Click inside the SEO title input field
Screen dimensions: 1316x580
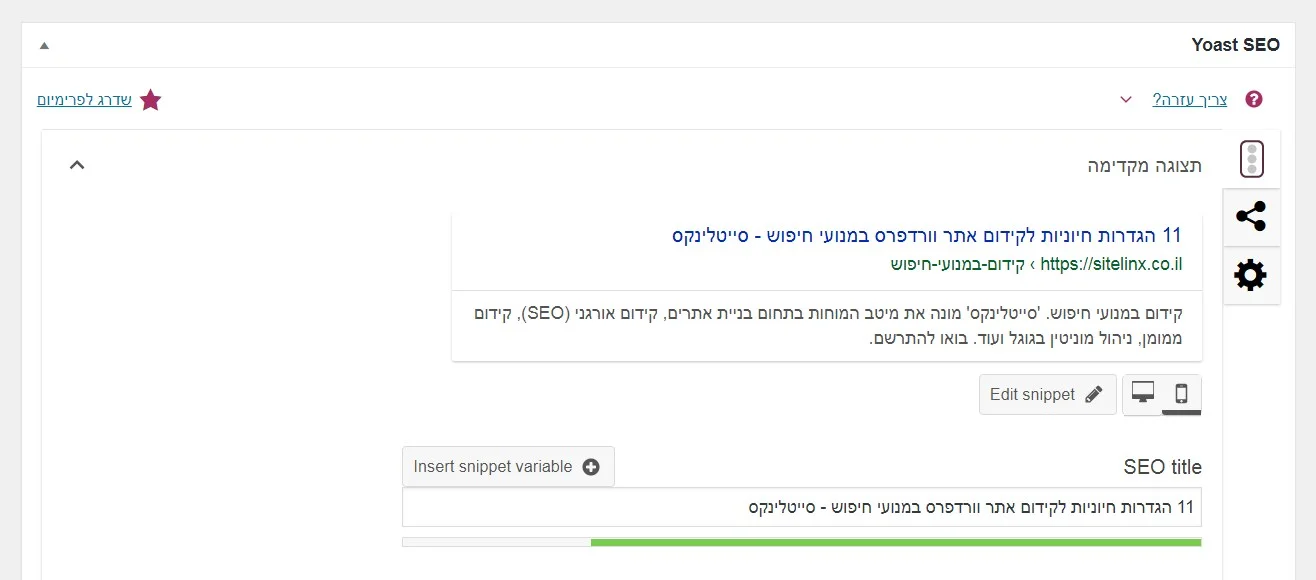[800, 507]
